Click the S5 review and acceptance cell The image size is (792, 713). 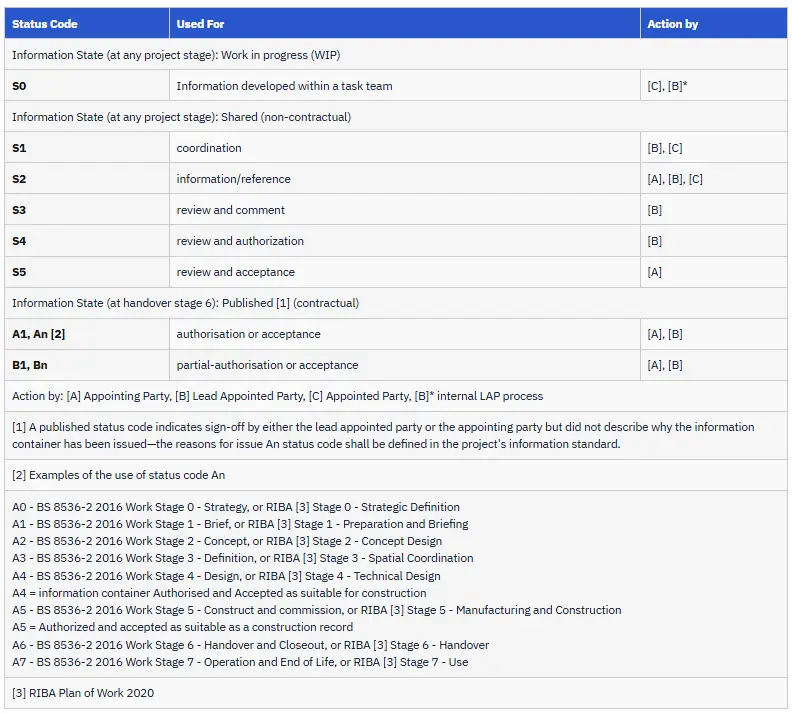coord(405,272)
